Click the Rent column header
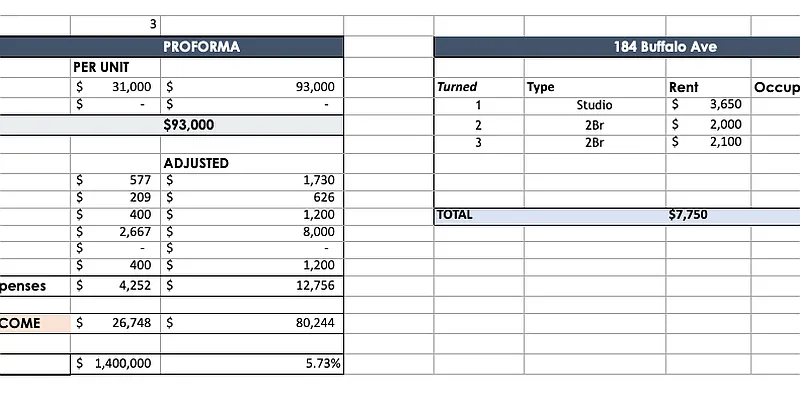This screenshot has height=400, width=800. click(x=684, y=87)
